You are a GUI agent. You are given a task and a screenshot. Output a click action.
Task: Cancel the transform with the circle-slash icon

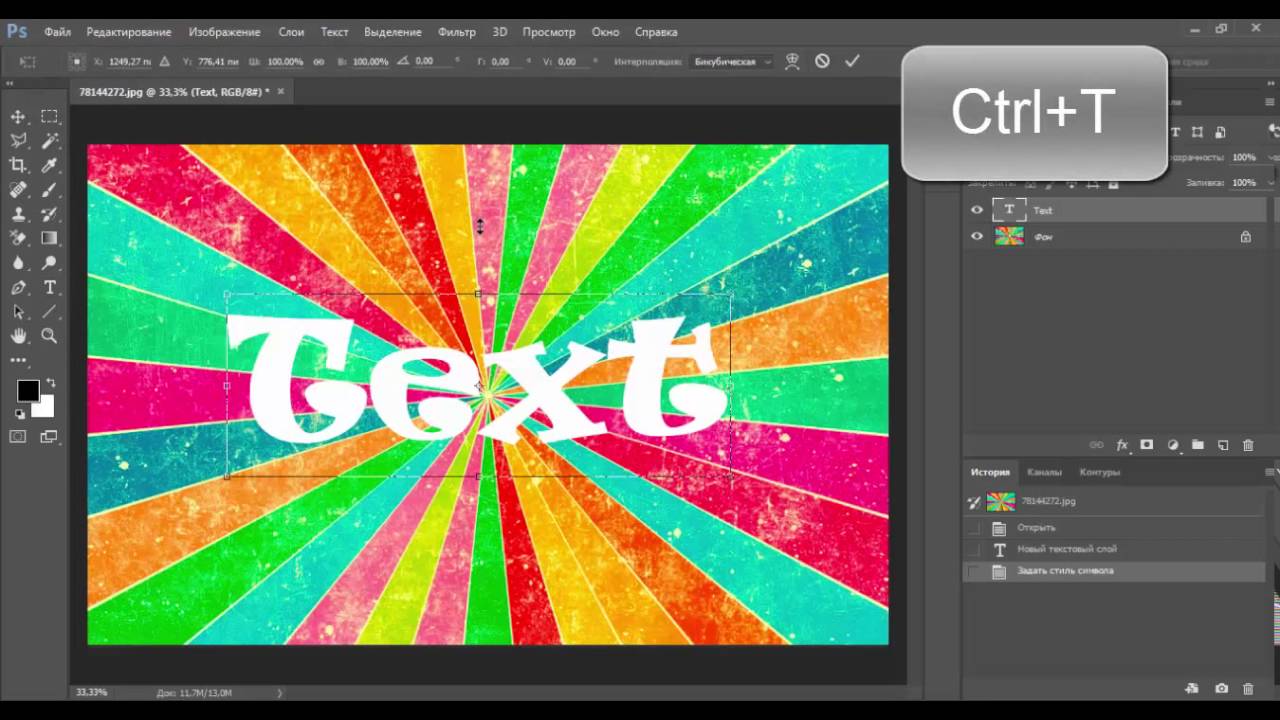click(822, 61)
